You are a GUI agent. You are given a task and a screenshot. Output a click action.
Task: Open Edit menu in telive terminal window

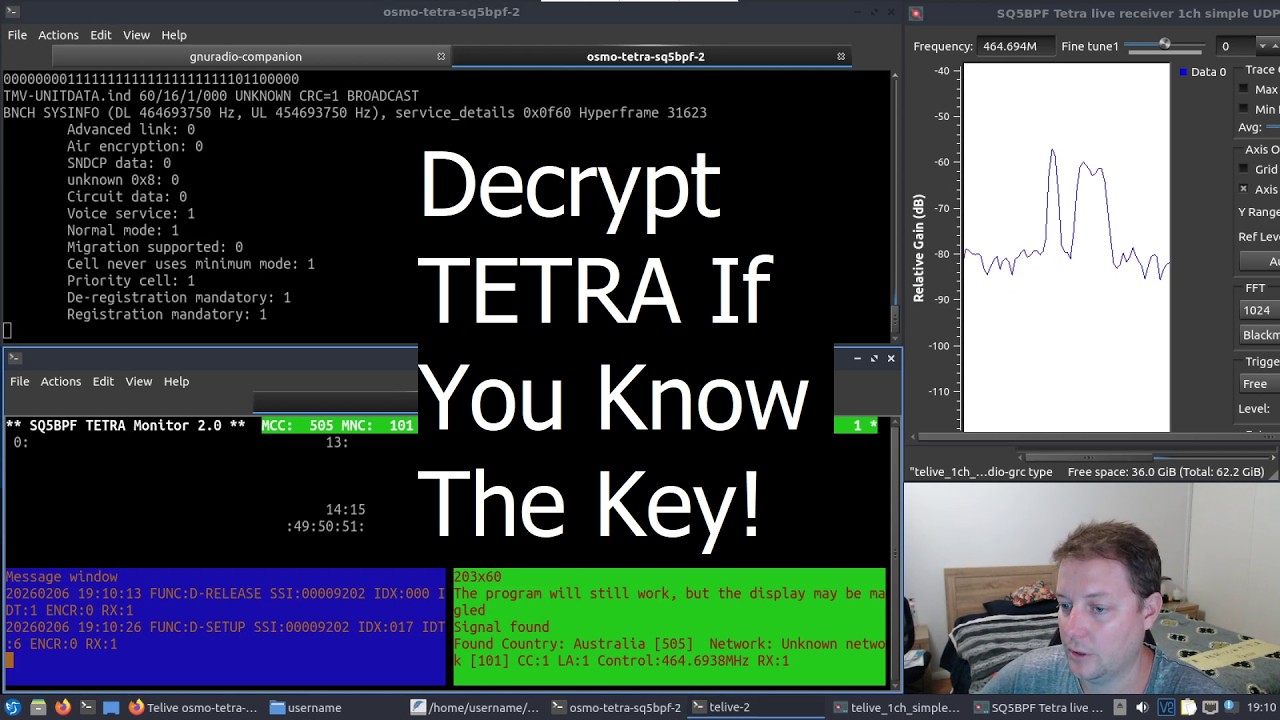click(x=103, y=381)
